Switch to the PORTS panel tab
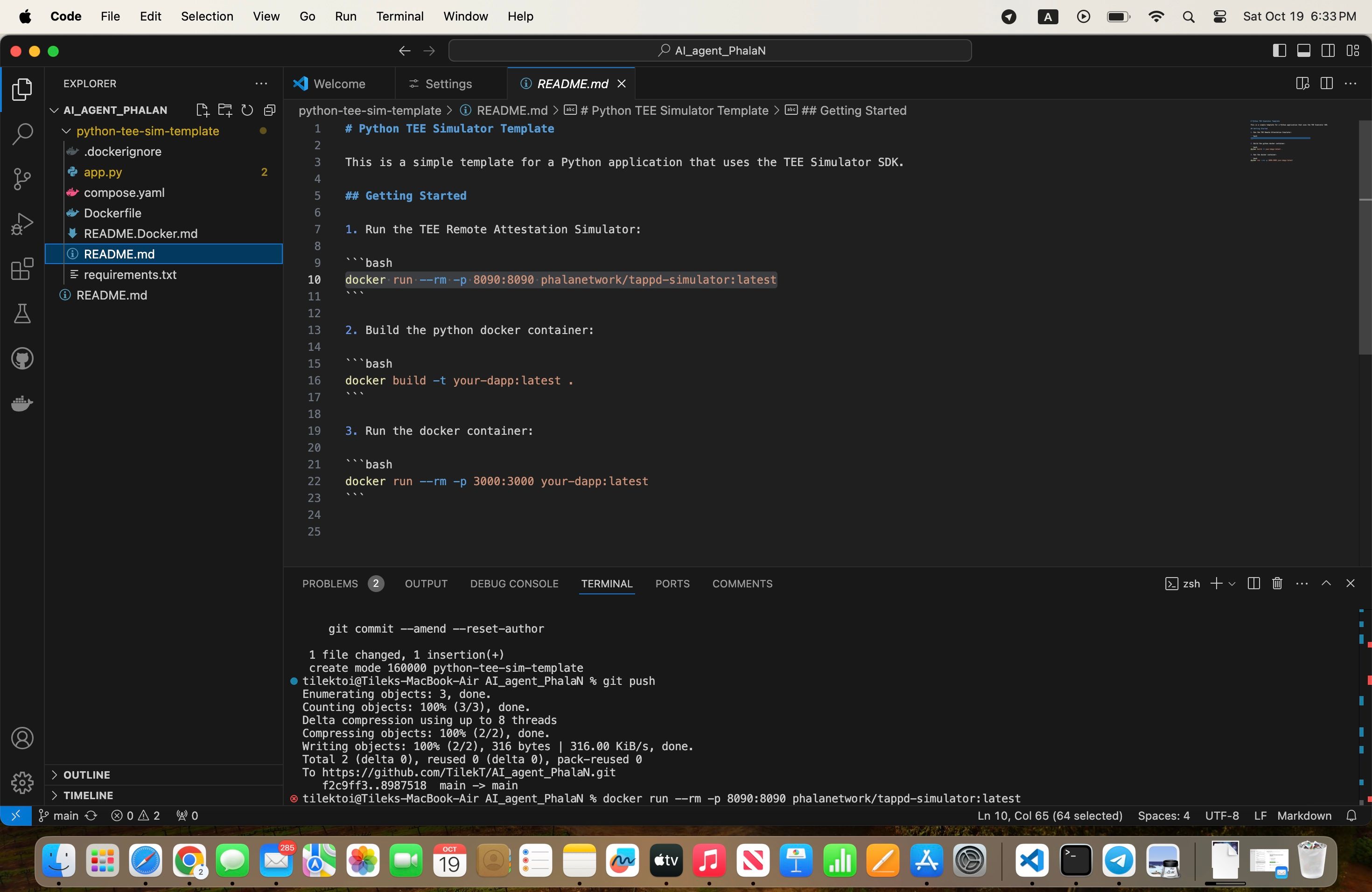Viewport: 1372px width, 892px height. [672, 584]
